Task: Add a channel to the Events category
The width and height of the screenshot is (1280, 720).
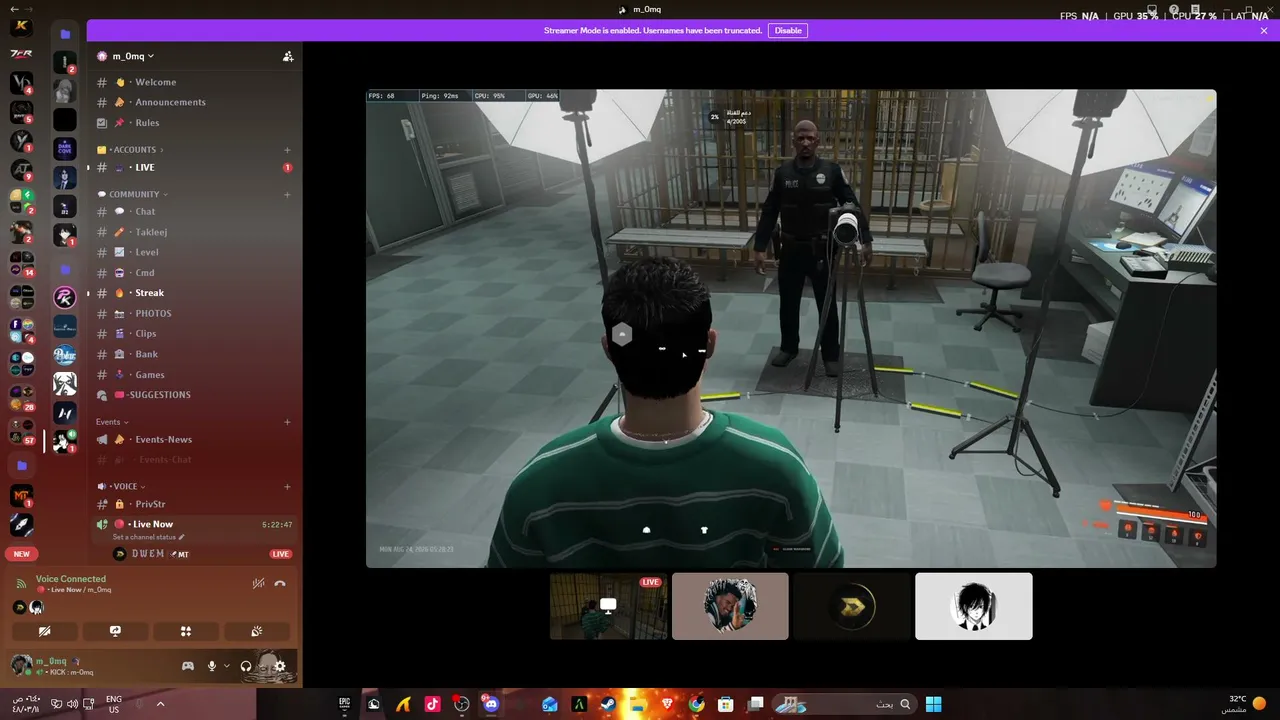Action: [287, 422]
